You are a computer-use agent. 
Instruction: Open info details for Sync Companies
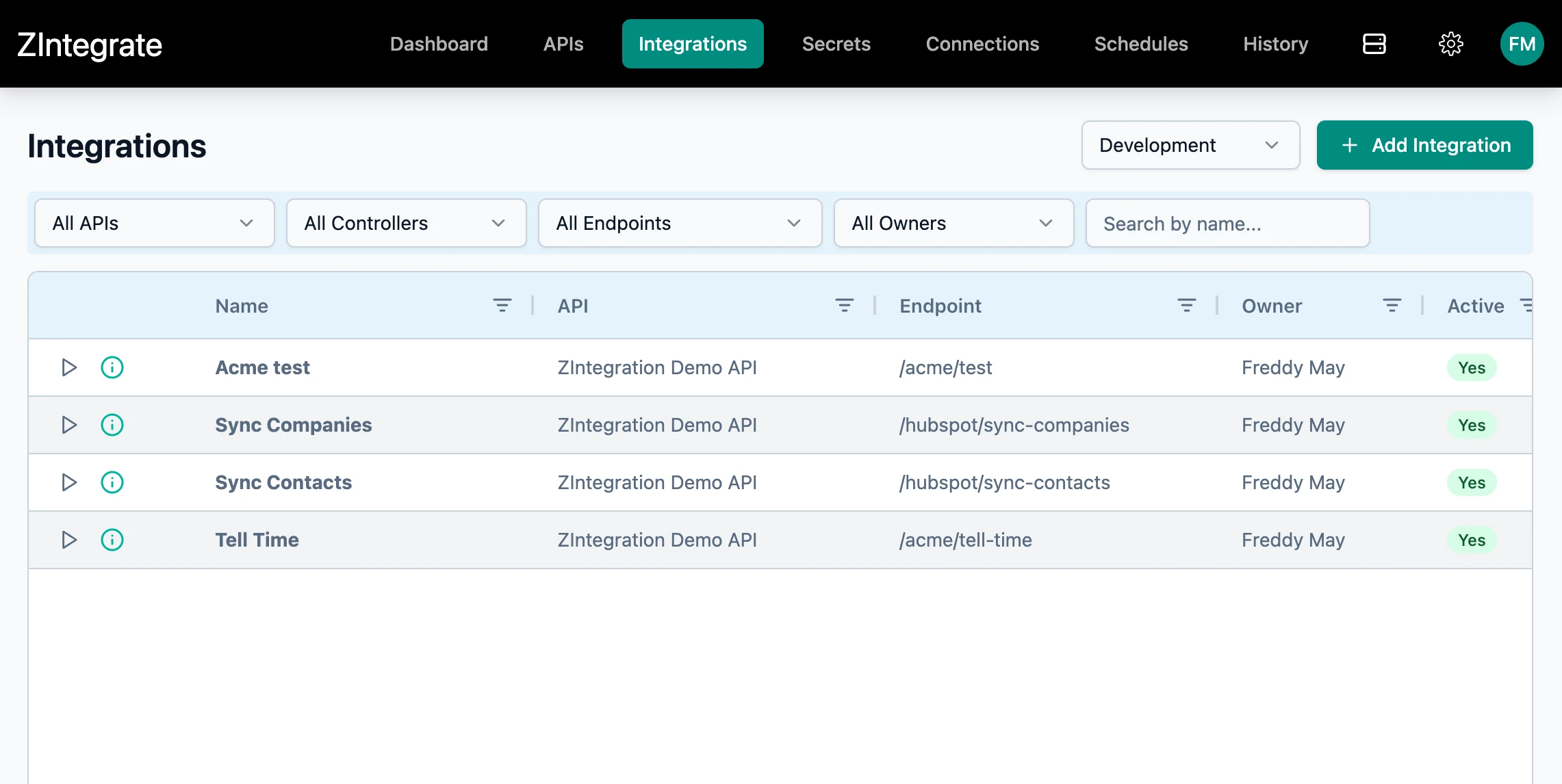tap(112, 425)
